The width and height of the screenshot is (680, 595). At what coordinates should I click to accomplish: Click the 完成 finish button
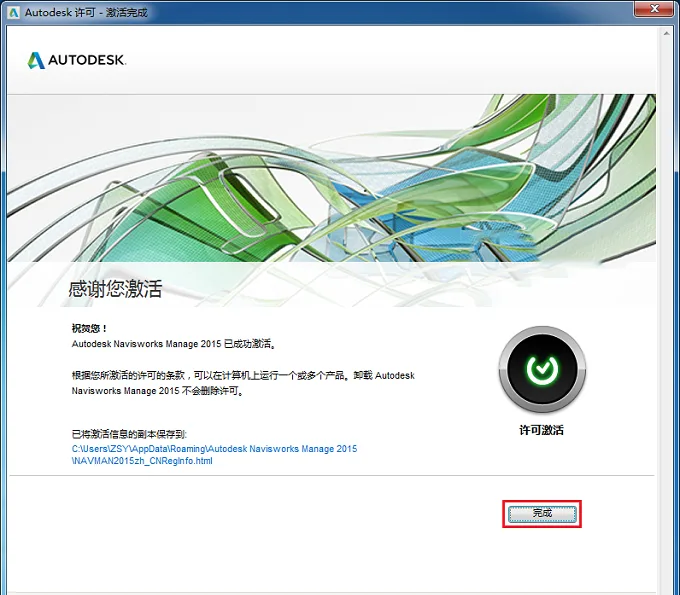click(542, 514)
